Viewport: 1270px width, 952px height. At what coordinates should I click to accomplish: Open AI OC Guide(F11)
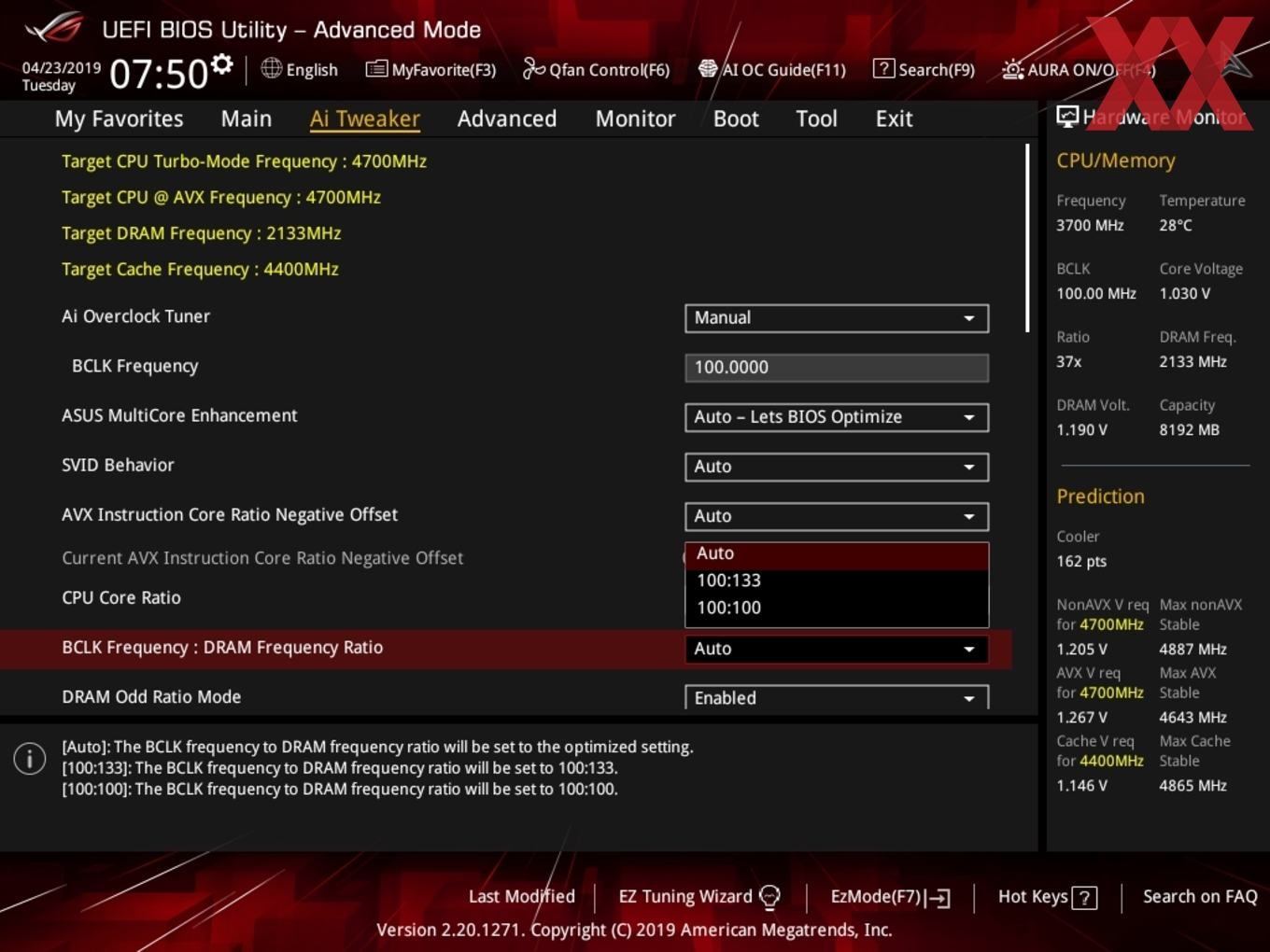(771, 69)
